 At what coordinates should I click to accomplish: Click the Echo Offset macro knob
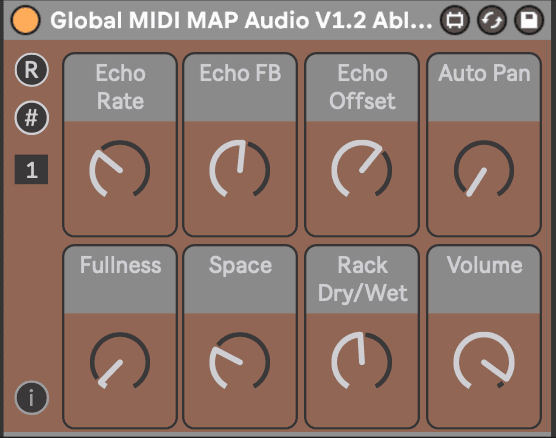[x=362, y=169]
